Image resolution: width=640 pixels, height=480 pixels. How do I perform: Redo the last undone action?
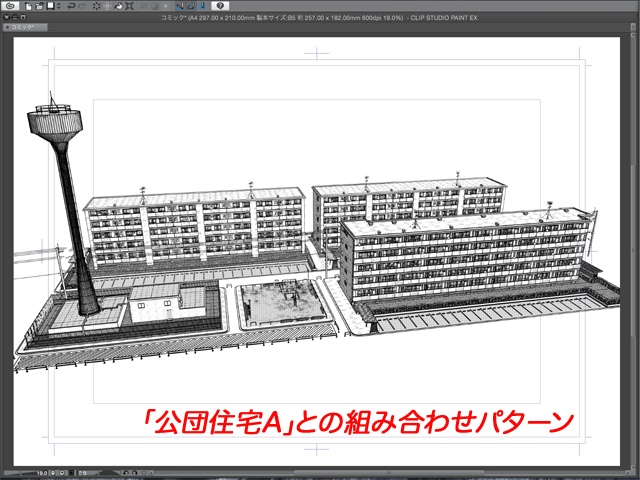coord(82,6)
